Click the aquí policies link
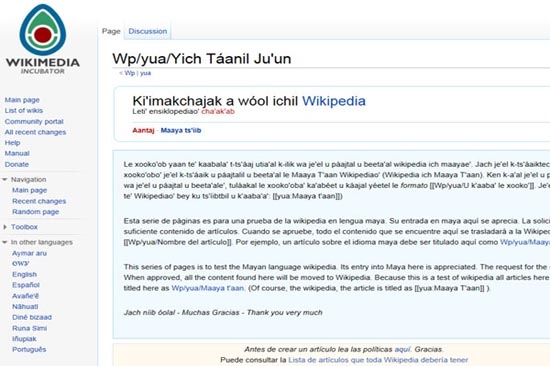Viewport: 550px width, 366px height. point(402,350)
